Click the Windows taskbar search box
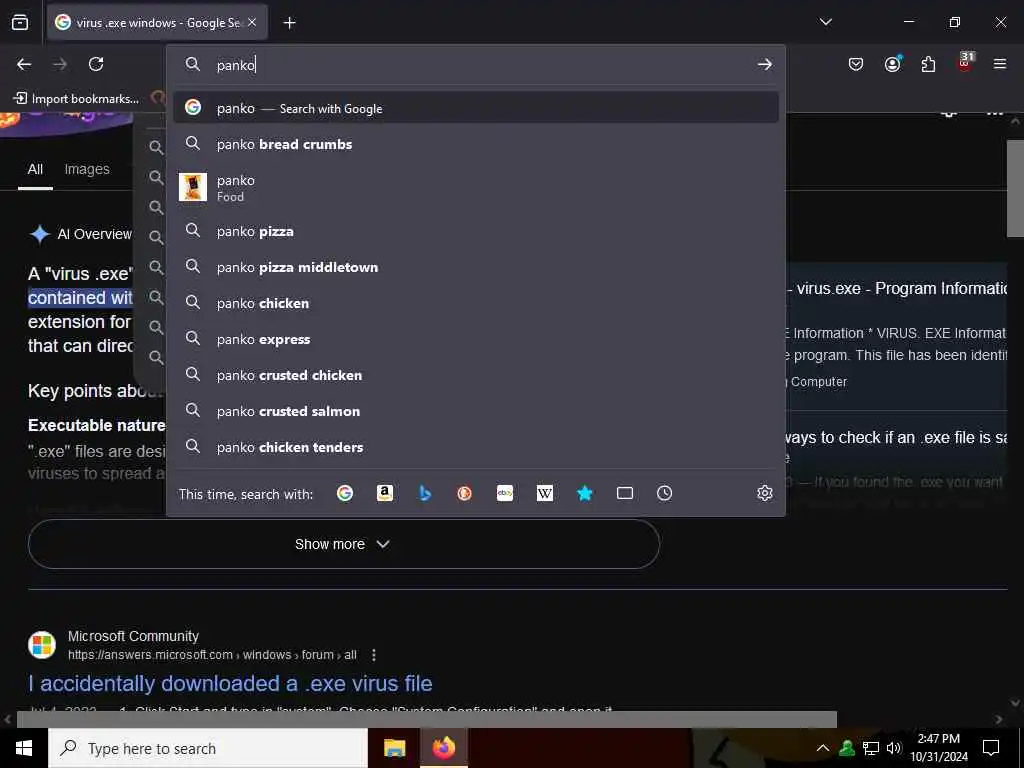The width and height of the screenshot is (1024, 768). (x=208, y=748)
